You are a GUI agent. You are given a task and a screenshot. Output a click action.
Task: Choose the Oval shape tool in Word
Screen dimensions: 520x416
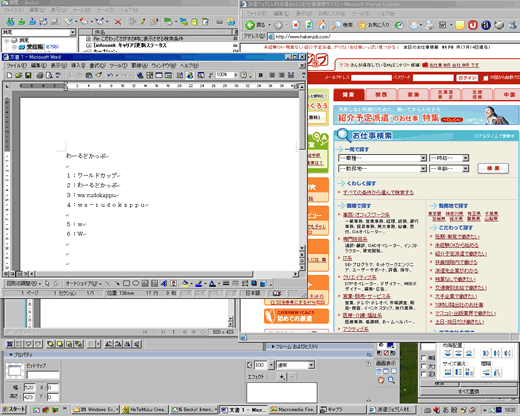[x=136, y=284]
